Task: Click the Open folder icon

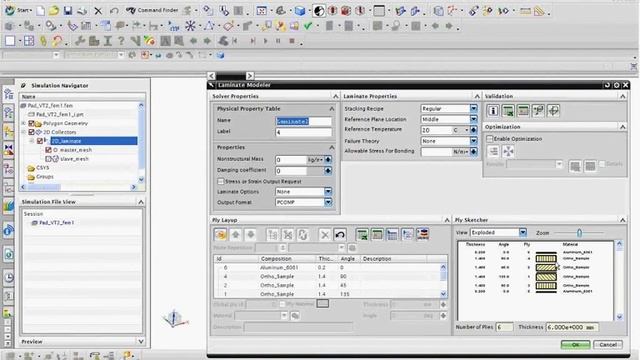Action: (x=54, y=11)
